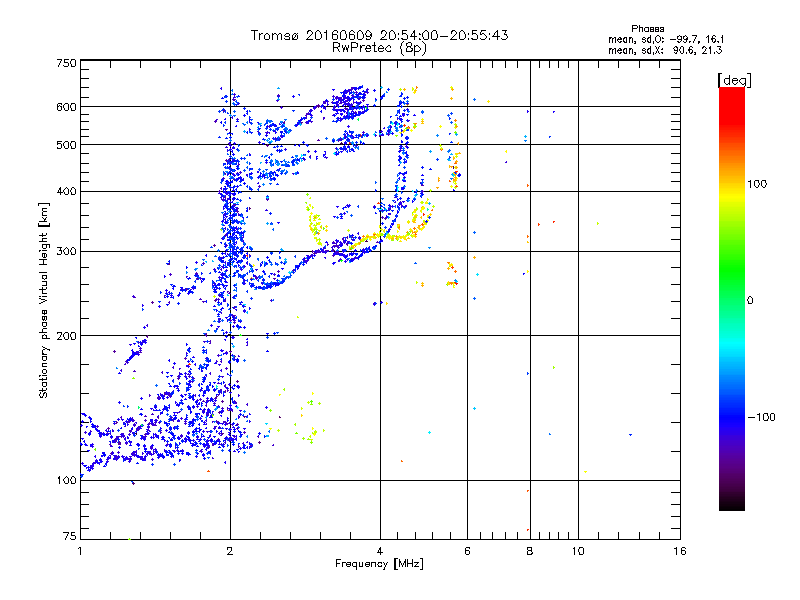The height and width of the screenshot is (600, 800).
Task: Click the '-100' colorbar tick label
Action: [x=762, y=417]
